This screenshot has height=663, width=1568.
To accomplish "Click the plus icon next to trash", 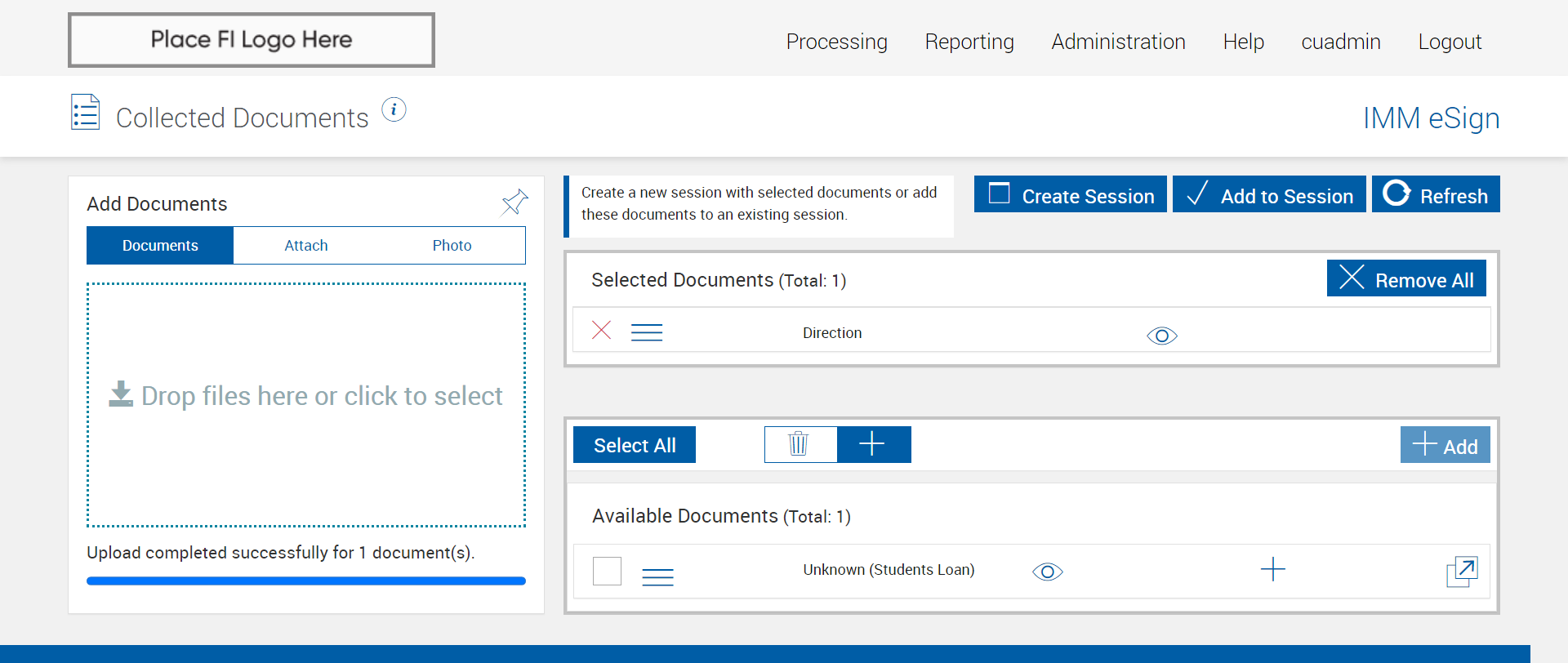I will (872, 444).
